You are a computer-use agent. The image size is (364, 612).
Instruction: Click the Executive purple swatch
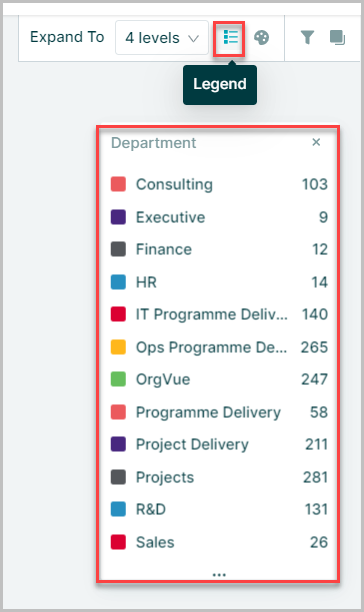coord(118,217)
